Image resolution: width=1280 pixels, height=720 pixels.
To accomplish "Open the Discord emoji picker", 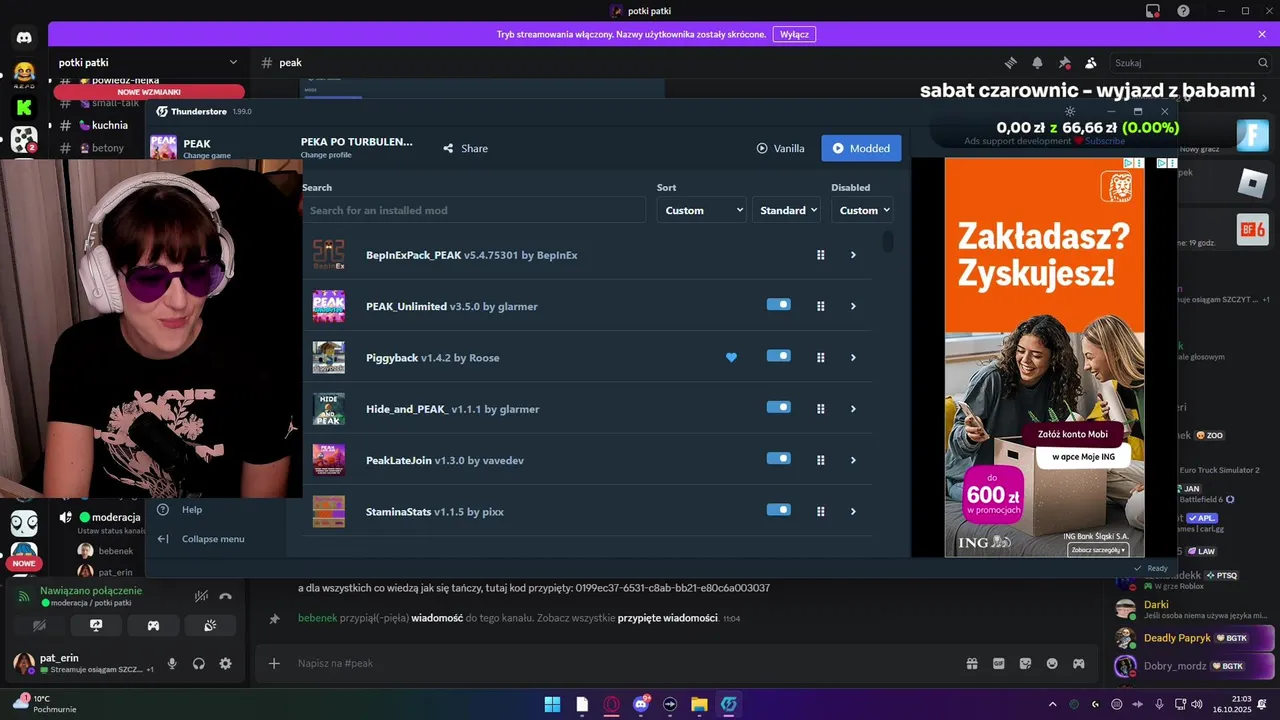I will click(1052, 663).
